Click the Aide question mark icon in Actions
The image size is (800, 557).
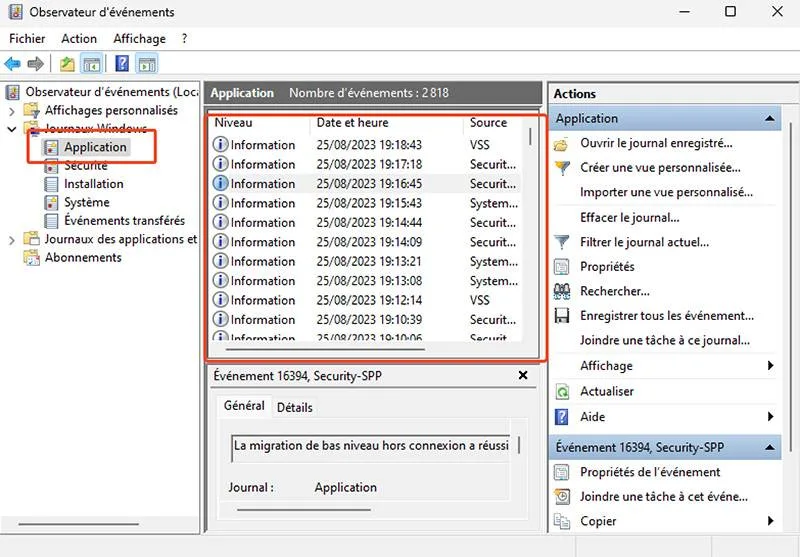pyautogui.click(x=561, y=417)
